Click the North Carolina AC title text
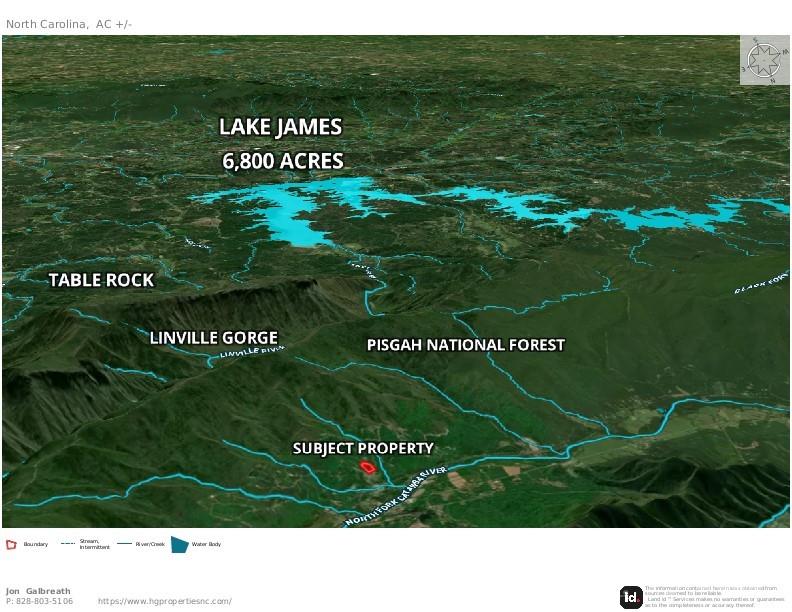792x612 pixels. tap(69, 23)
